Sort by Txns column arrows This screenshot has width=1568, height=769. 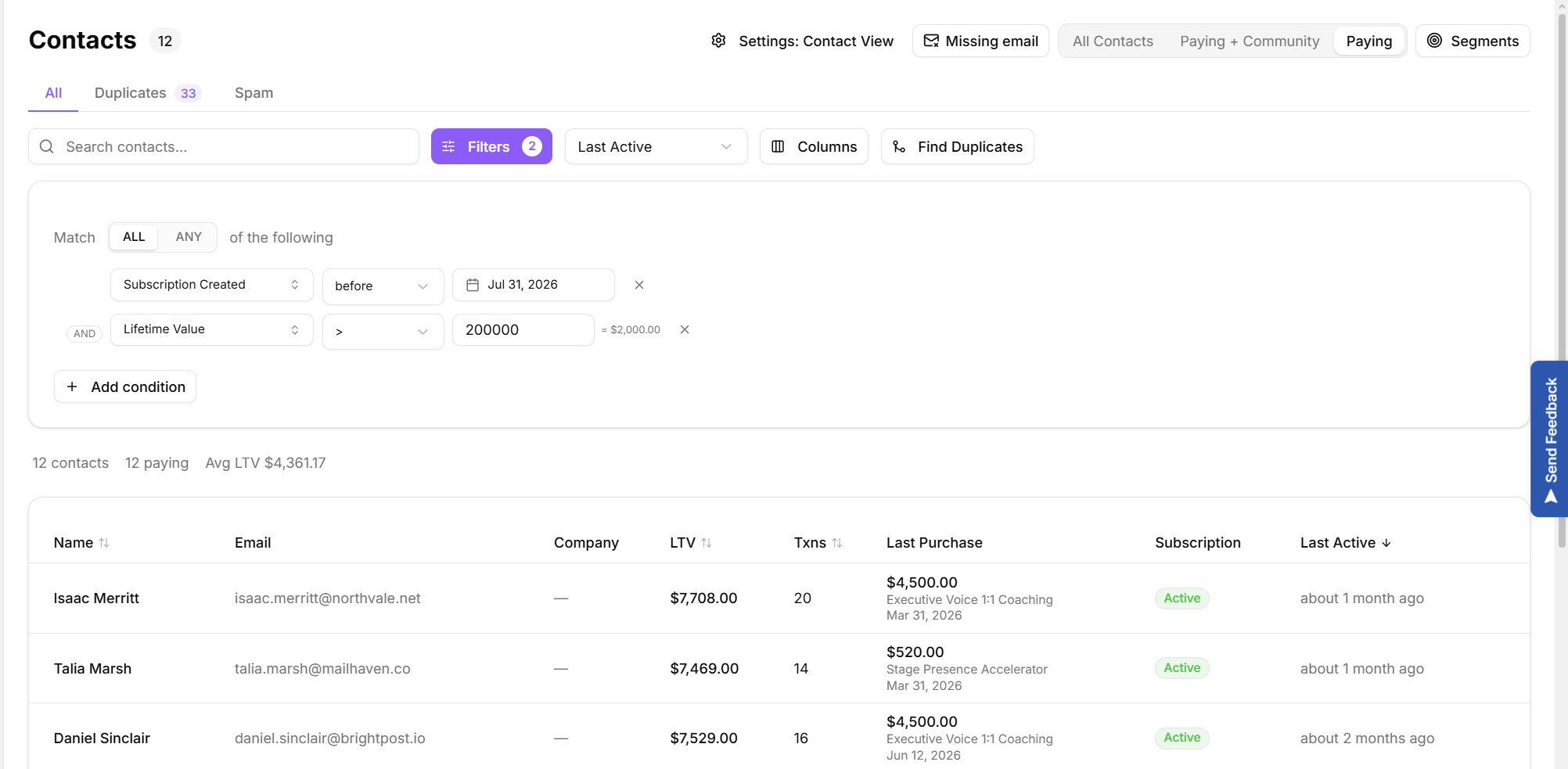(837, 543)
